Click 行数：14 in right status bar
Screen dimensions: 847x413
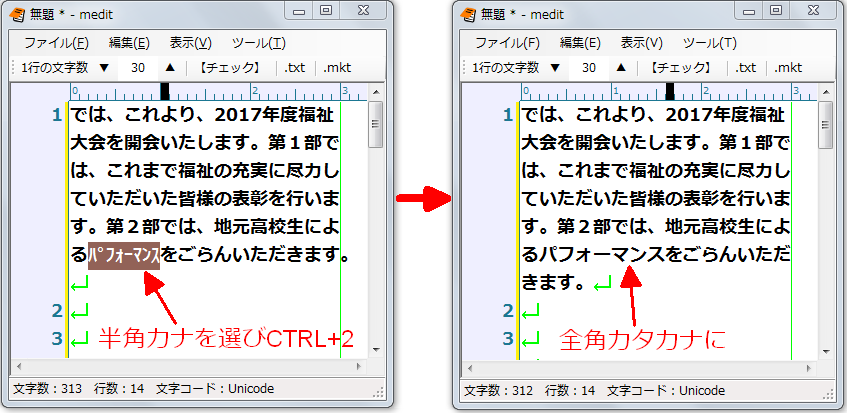570,390
